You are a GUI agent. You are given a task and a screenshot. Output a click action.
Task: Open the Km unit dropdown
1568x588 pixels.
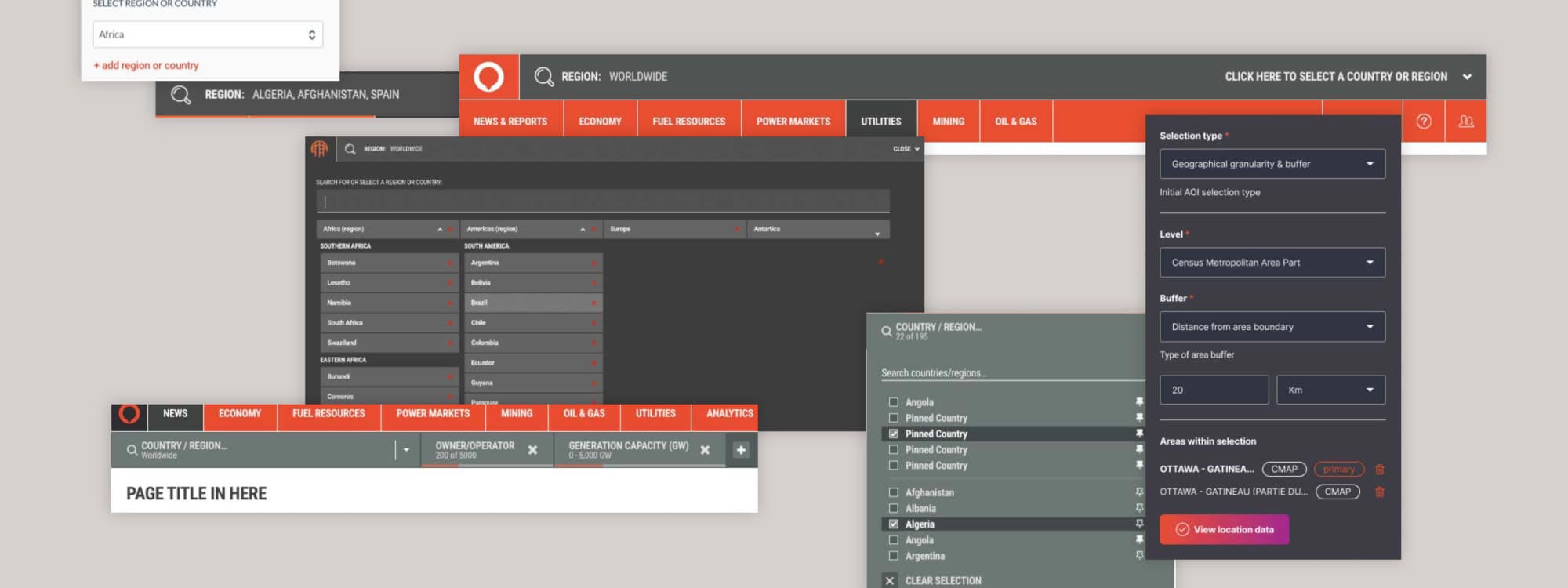(1330, 390)
